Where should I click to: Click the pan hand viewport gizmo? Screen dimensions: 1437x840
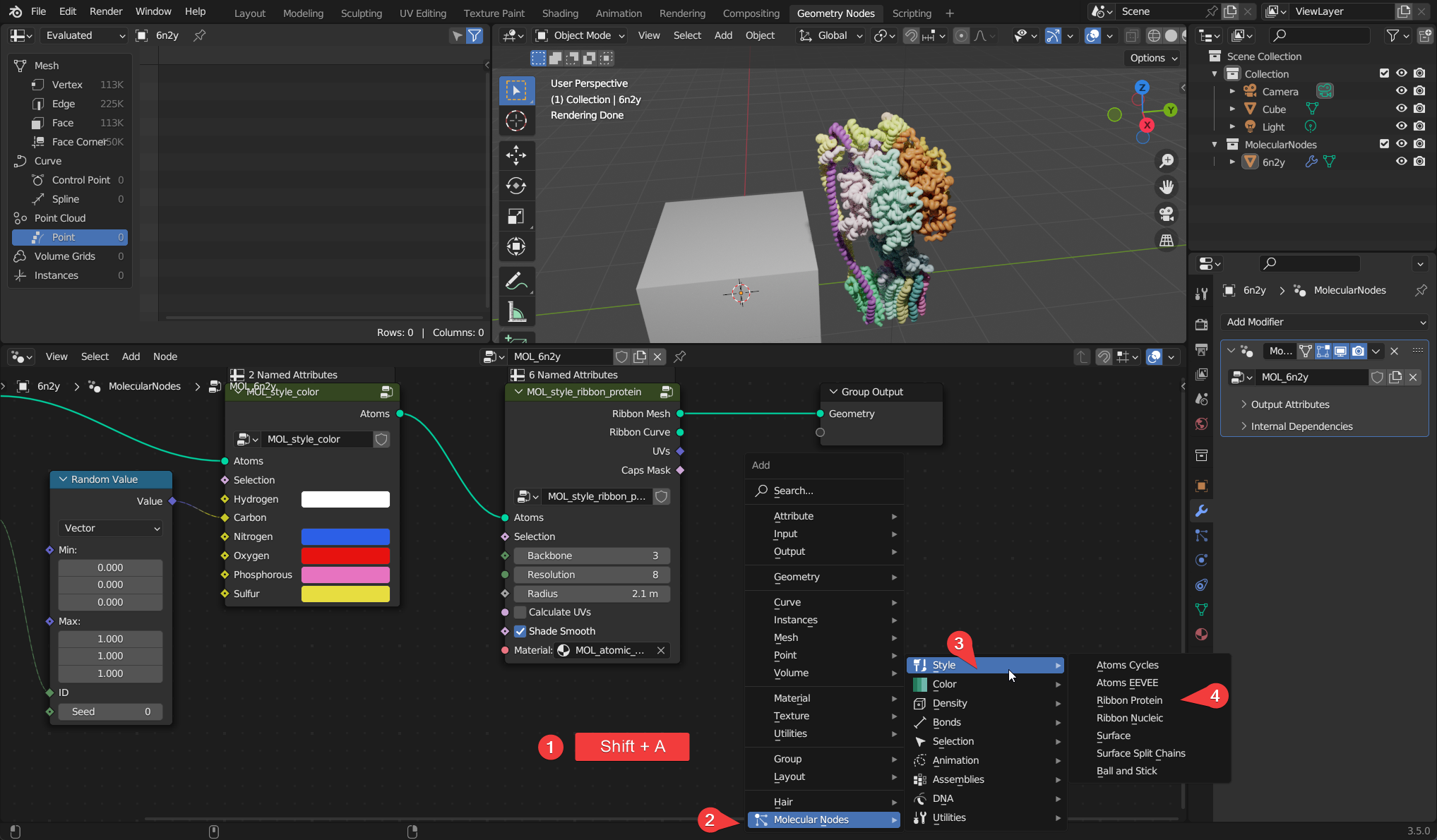[x=1167, y=187]
